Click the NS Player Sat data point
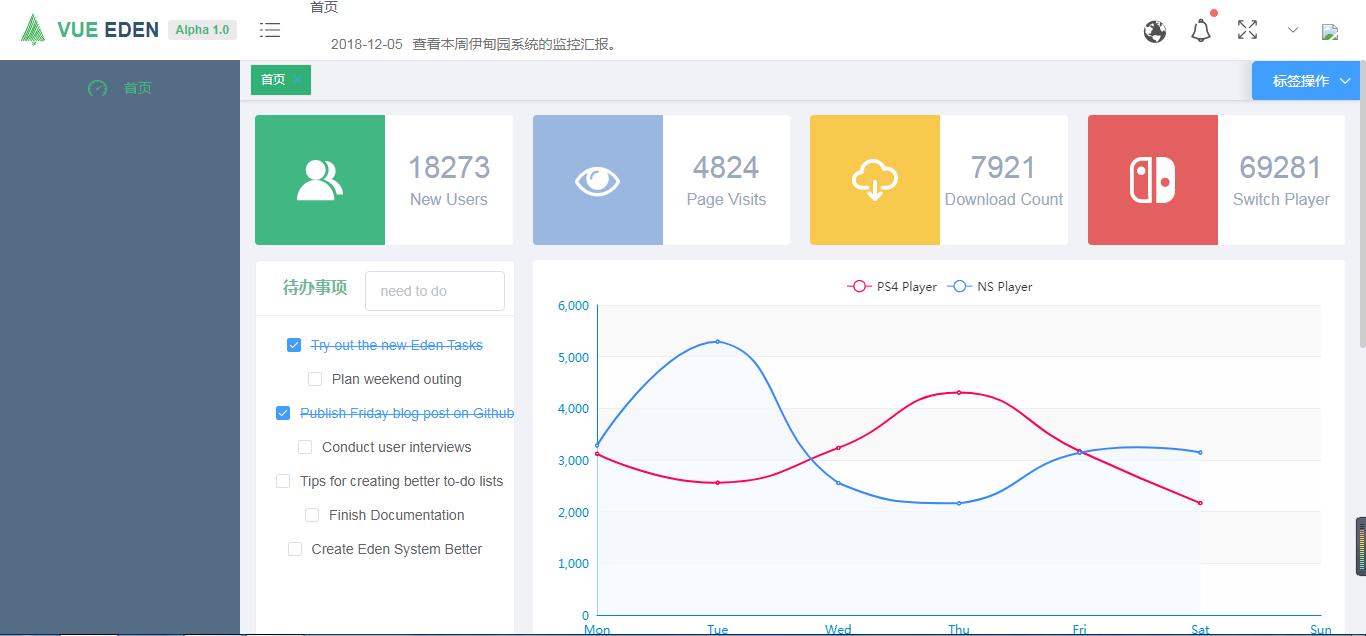Viewport: 1366px width, 636px height. coord(1200,452)
